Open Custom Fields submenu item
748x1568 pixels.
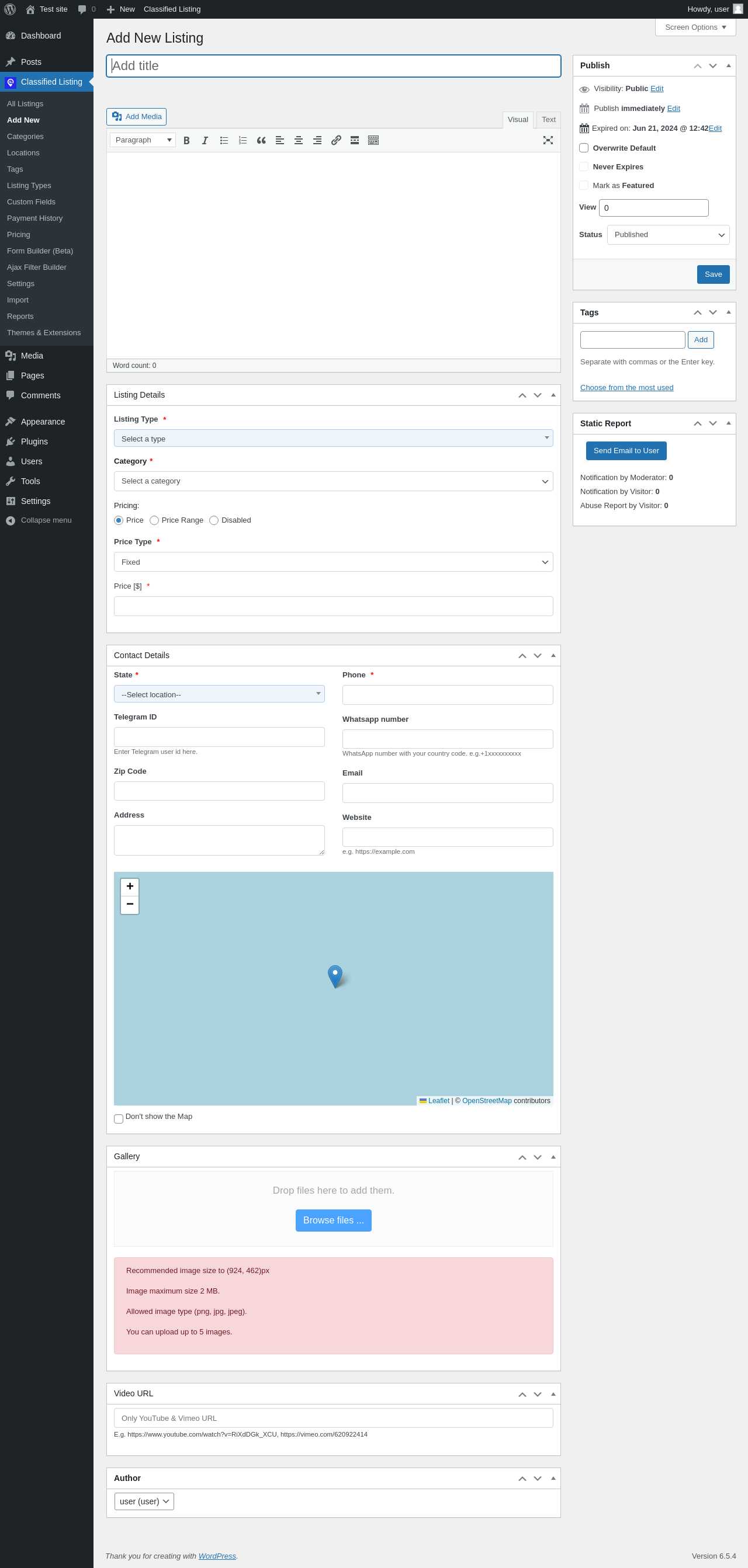point(31,202)
